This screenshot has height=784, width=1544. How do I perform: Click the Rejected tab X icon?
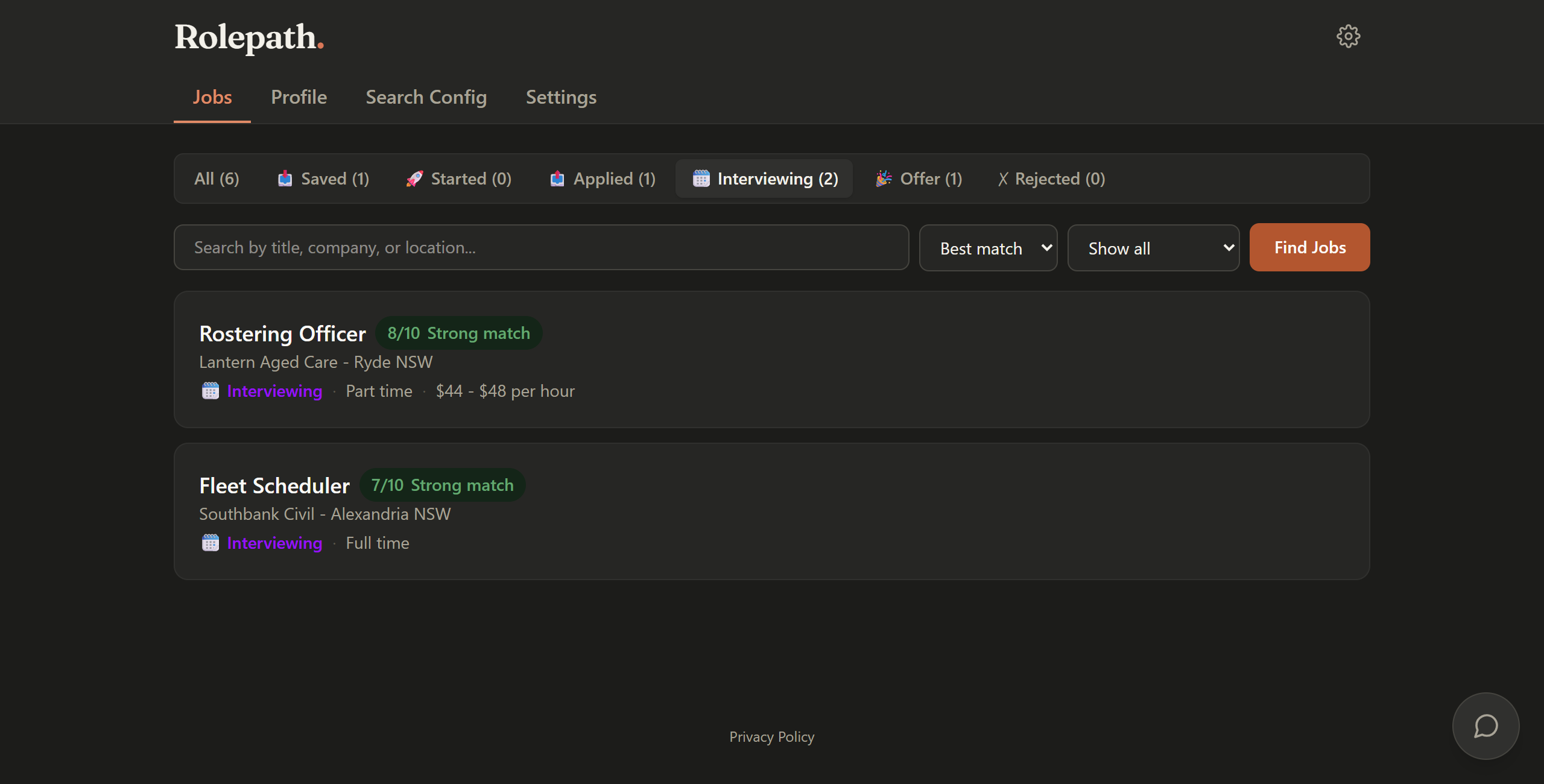pyautogui.click(x=1002, y=179)
